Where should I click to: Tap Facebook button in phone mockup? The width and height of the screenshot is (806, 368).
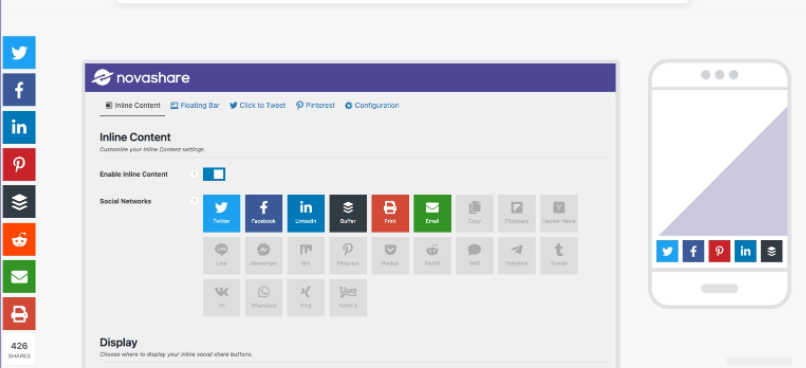pyautogui.click(x=693, y=251)
